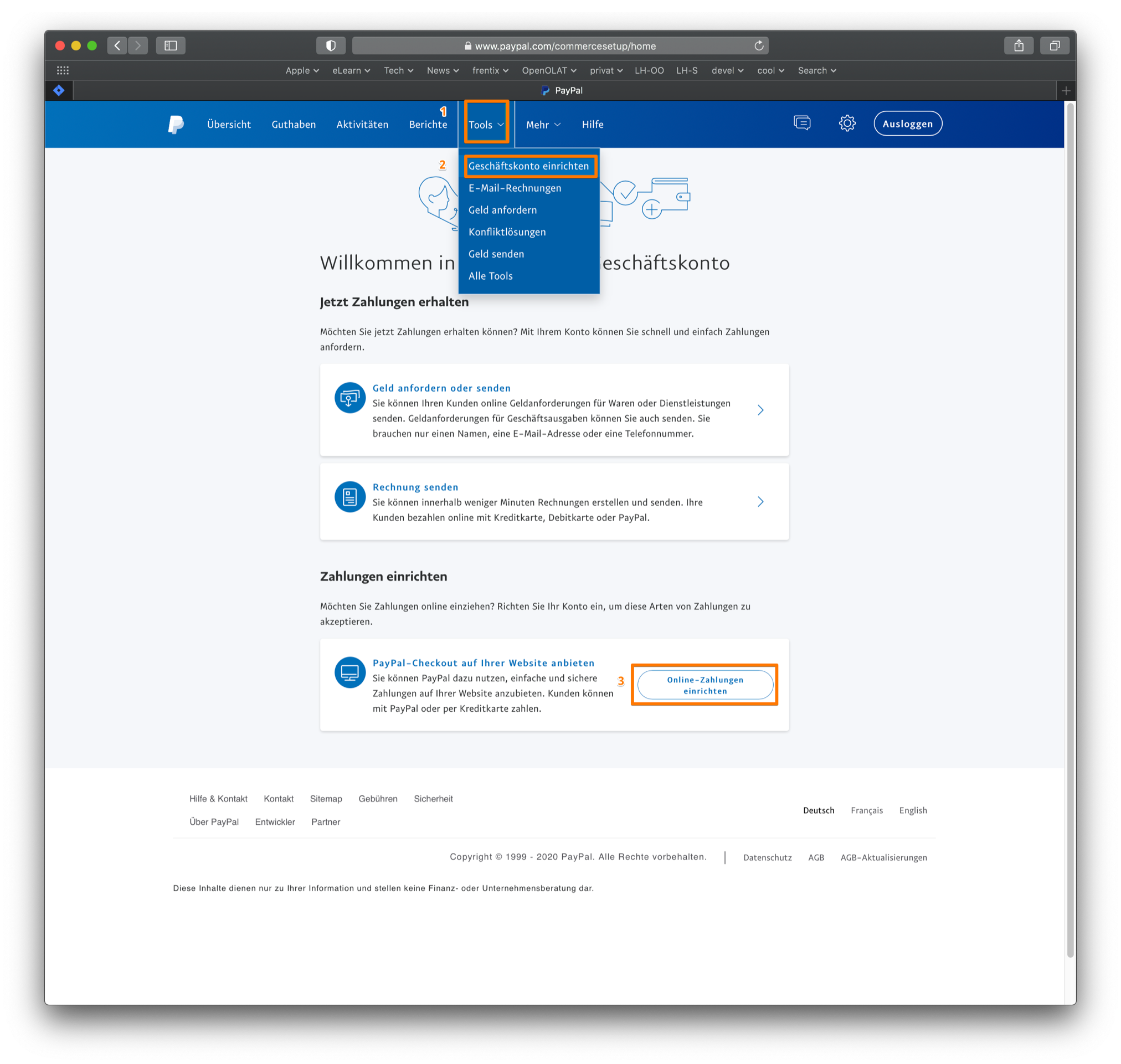Open the favorites grid icon

[63, 70]
